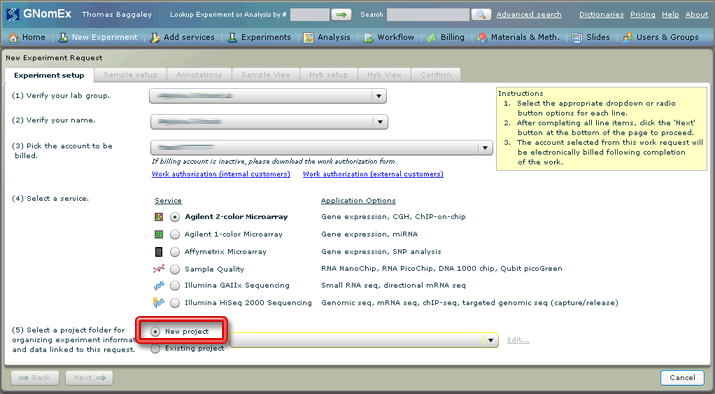Click the green arrow lookup button
The height and width of the screenshot is (394, 715).
pyautogui.click(x=342, y=15)
